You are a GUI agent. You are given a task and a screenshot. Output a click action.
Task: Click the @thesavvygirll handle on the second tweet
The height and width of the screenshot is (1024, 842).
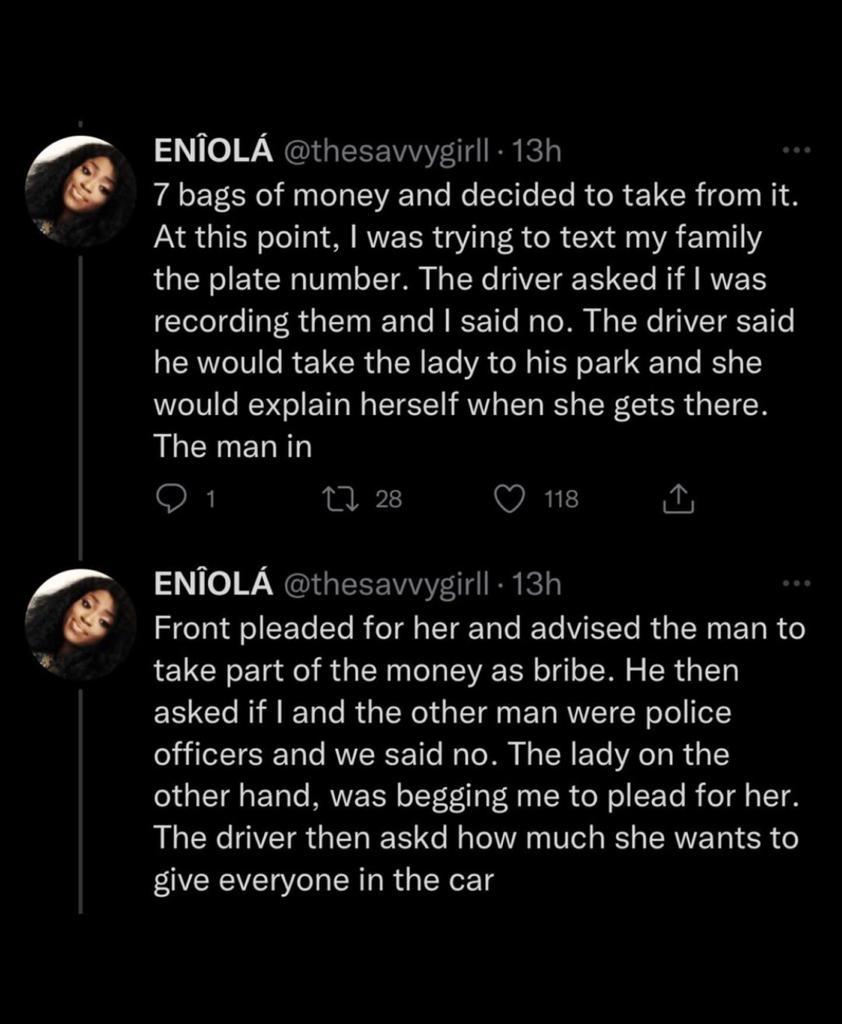pos(389,585)
